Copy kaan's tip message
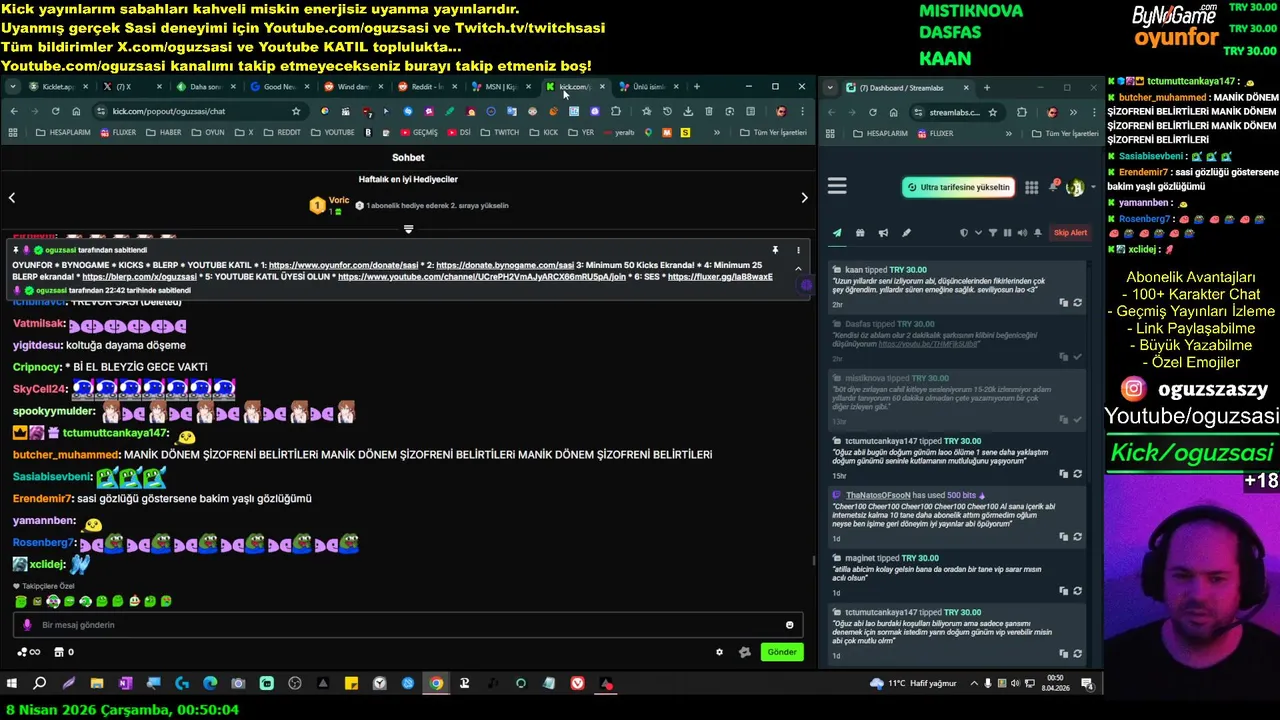The image size is (1280, 720). click(x=1064, y=302)
